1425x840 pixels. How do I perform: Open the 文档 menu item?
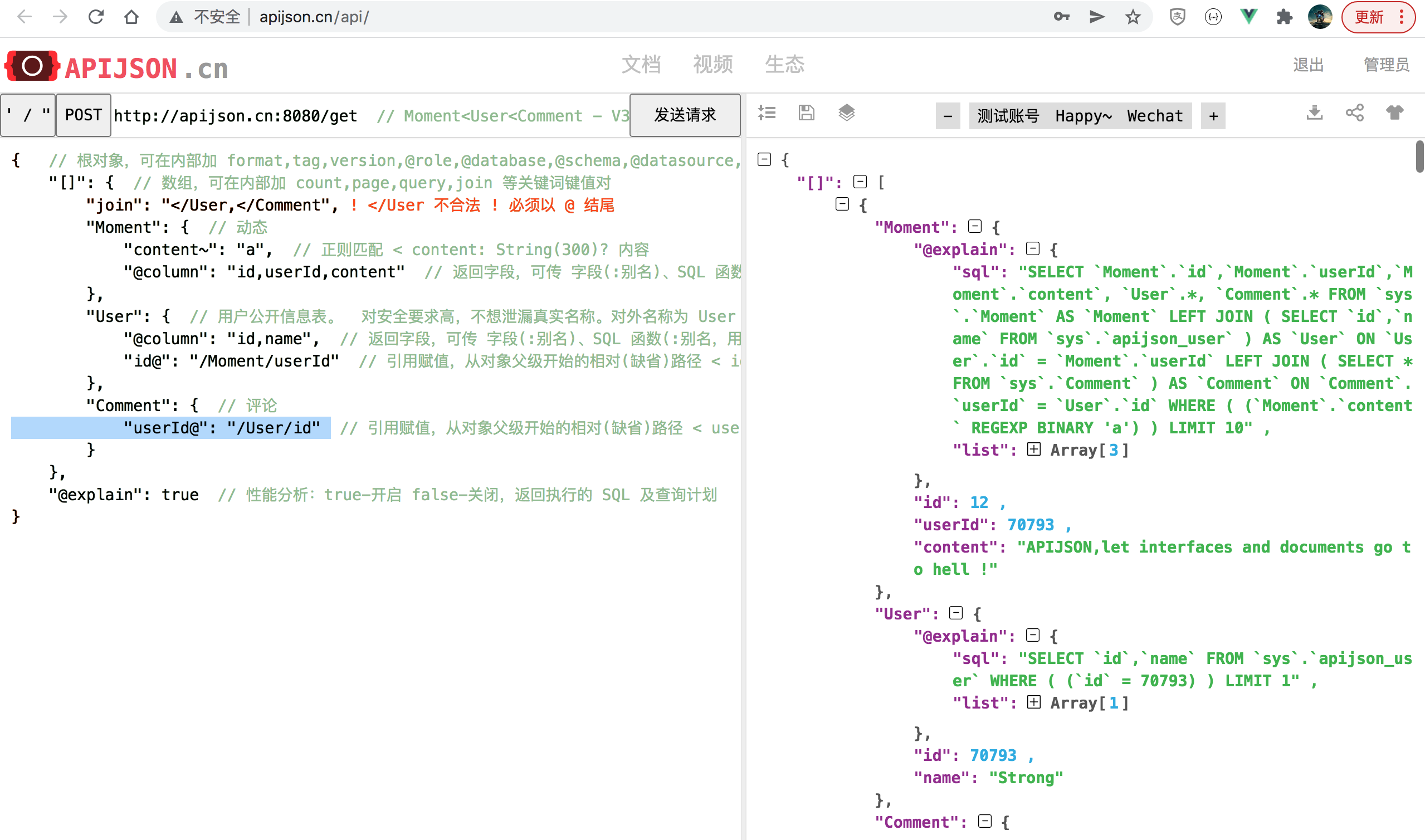coord(641,65)
